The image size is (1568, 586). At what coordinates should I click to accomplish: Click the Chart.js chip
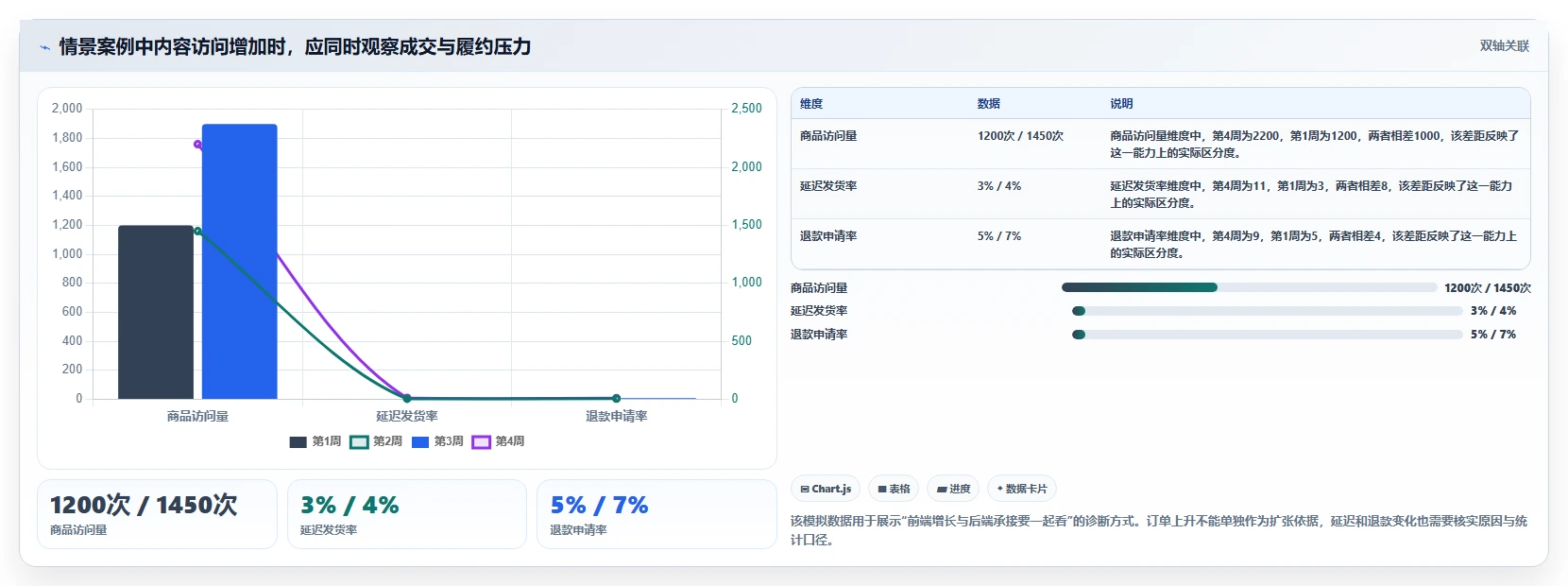pos(826,489)
